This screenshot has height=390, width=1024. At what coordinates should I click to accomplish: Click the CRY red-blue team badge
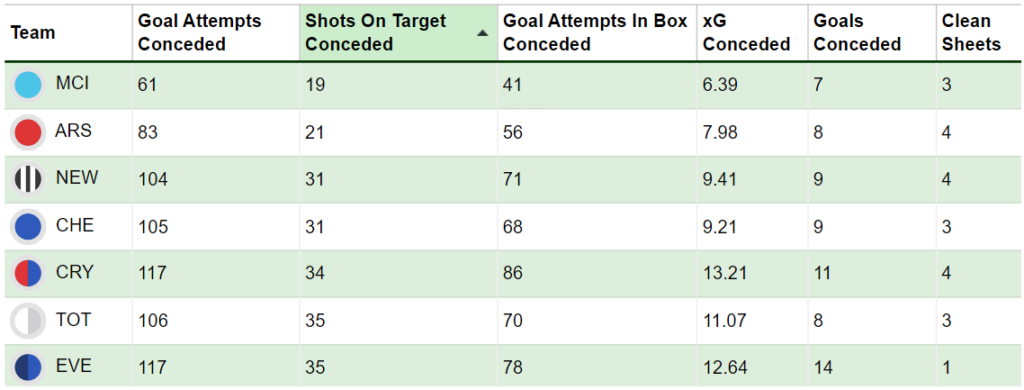[28, 274]
